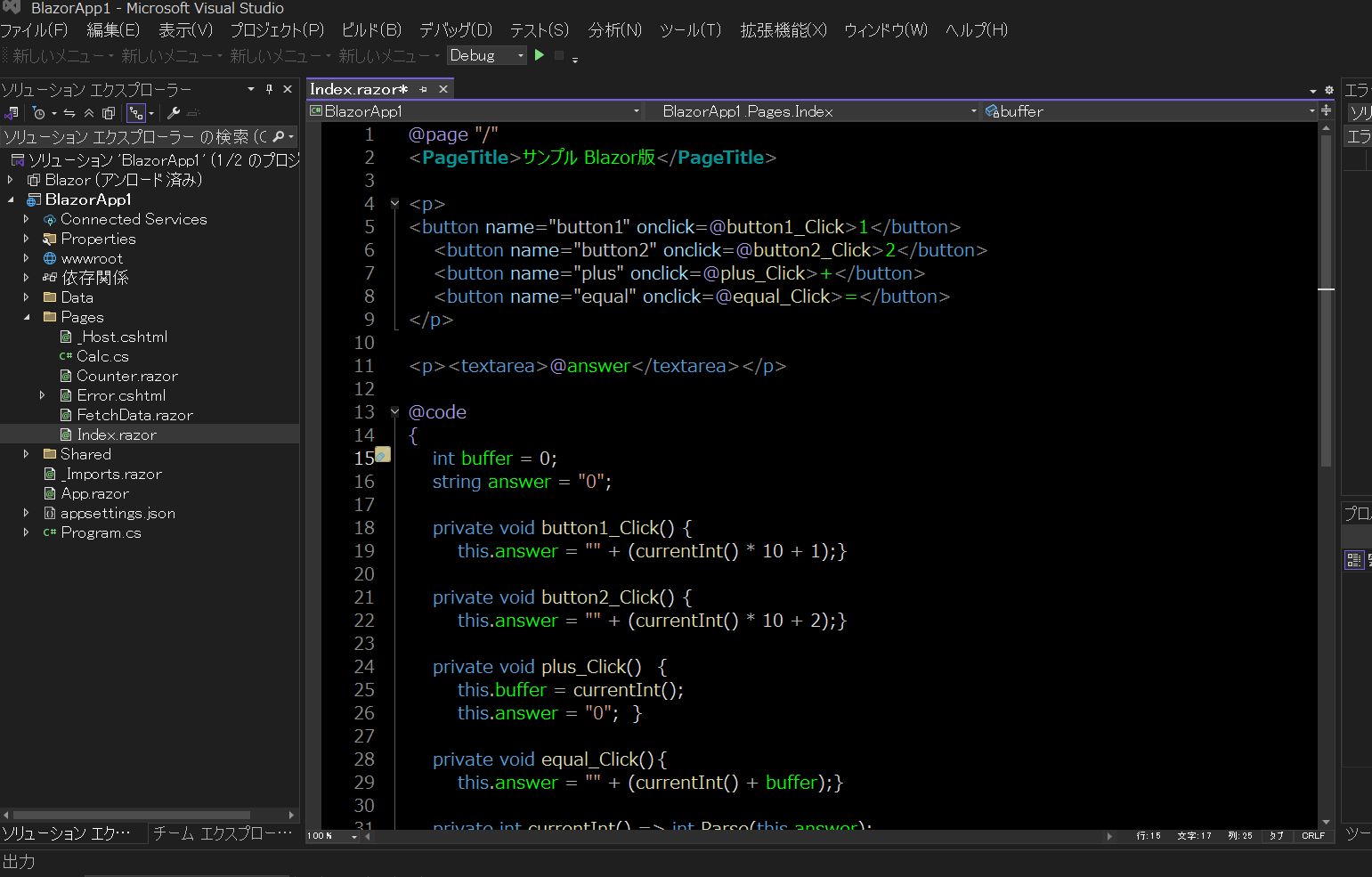This screenshot has height=877, width=1372.
Task: Click the quick actions icon on line 15
Action: coord(383,455)
